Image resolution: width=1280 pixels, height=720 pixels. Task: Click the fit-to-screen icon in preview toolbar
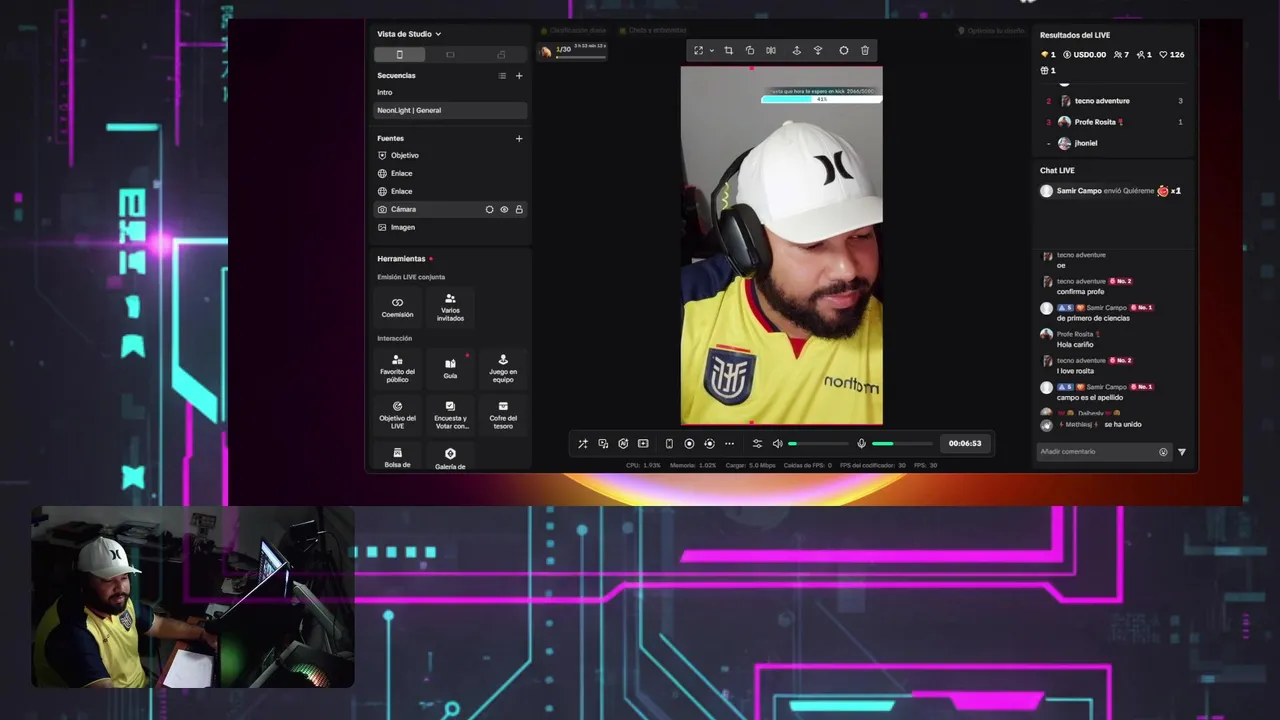tap(698, 51)
